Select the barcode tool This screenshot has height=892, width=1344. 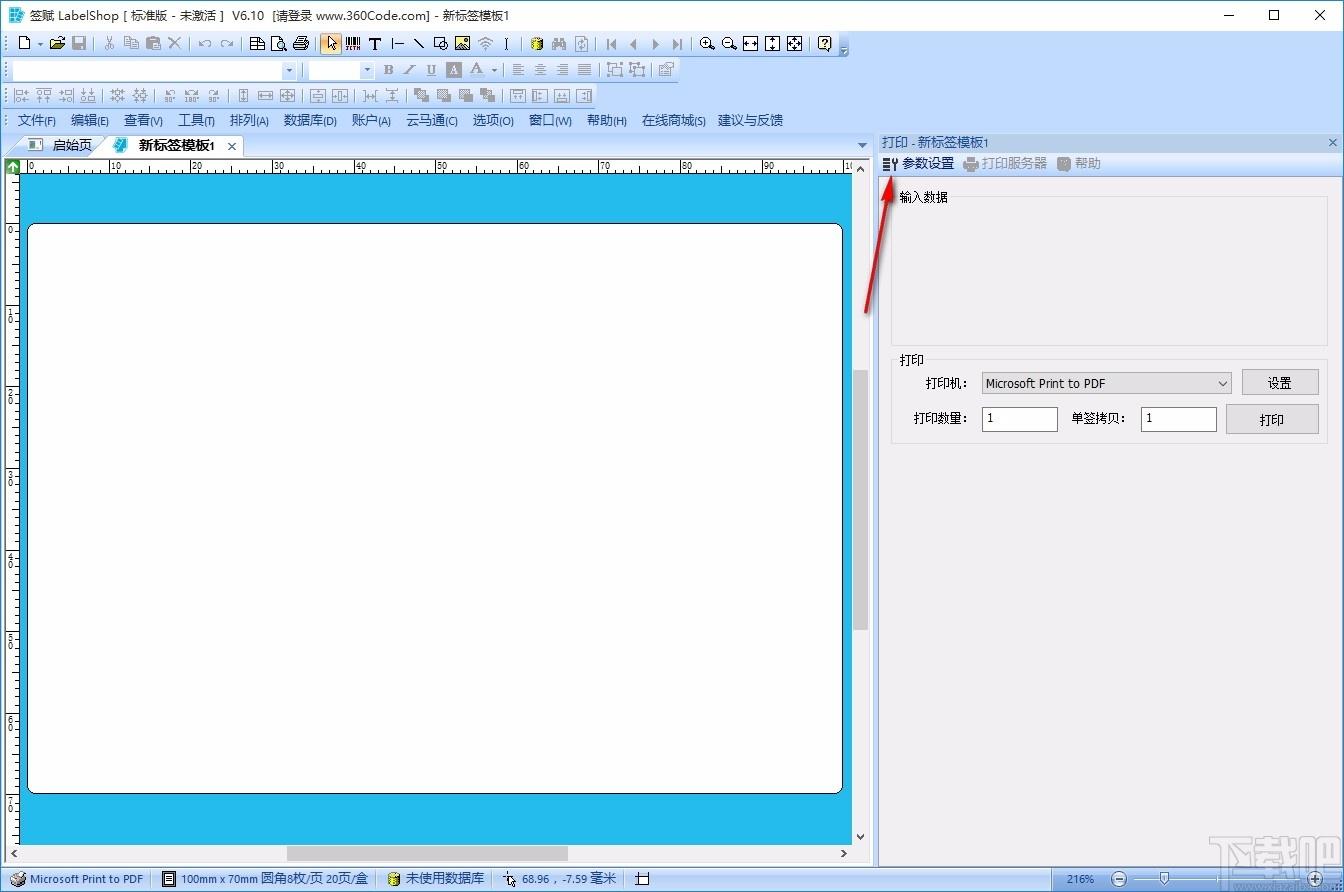353,43
